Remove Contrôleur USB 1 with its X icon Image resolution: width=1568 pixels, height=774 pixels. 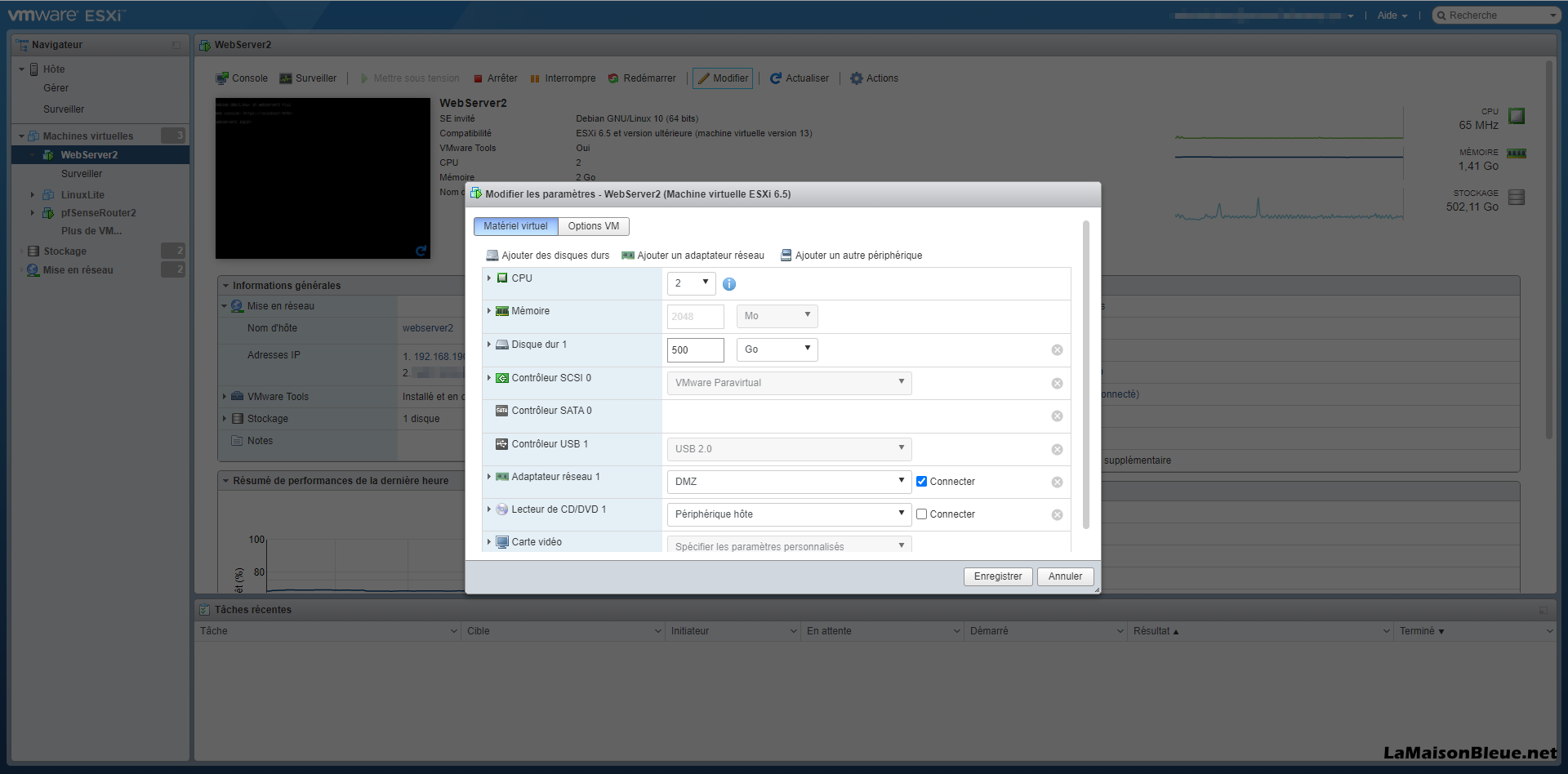point(1057,450)
